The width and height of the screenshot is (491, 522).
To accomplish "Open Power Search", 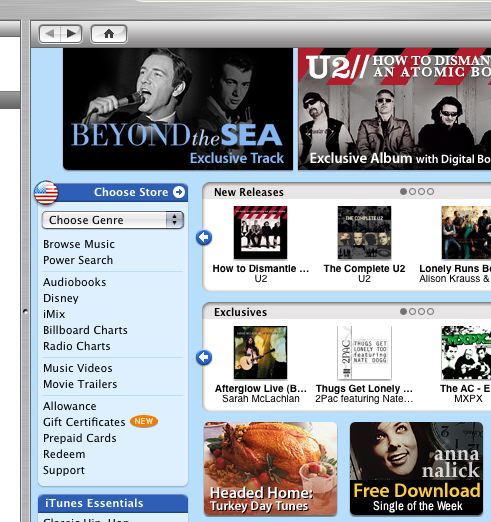I will [x=78, y=260].
